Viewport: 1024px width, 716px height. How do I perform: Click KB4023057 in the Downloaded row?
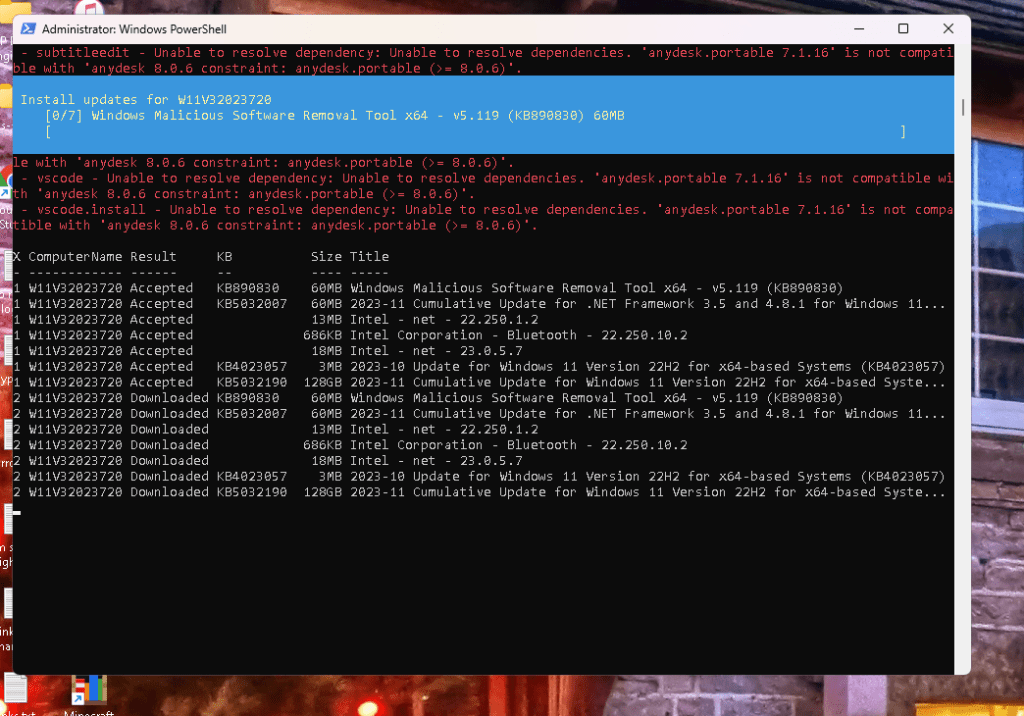coord(251,476)
